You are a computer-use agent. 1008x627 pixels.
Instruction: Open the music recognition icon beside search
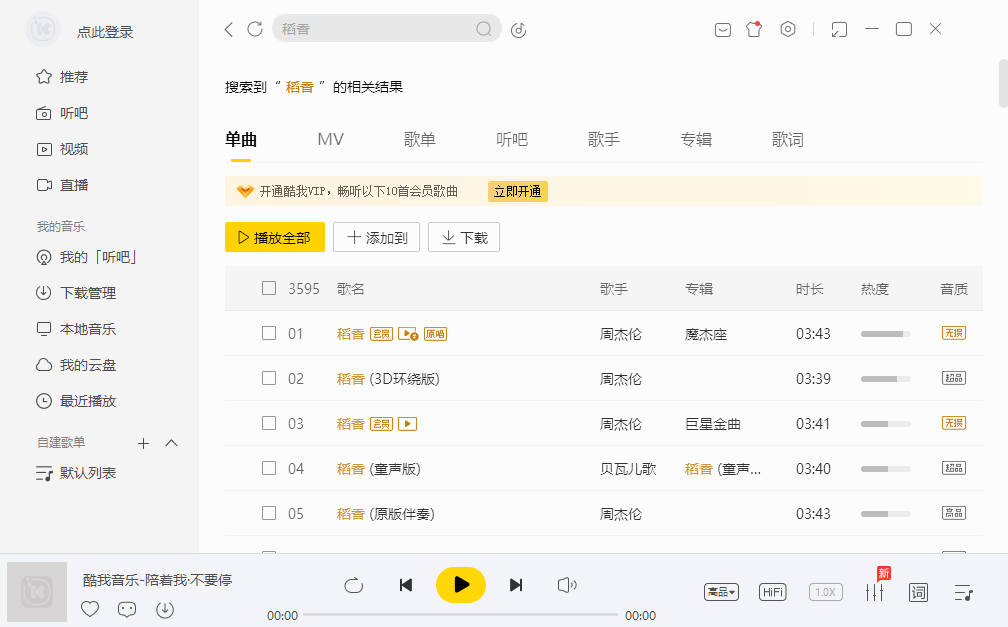coord(518,30)
